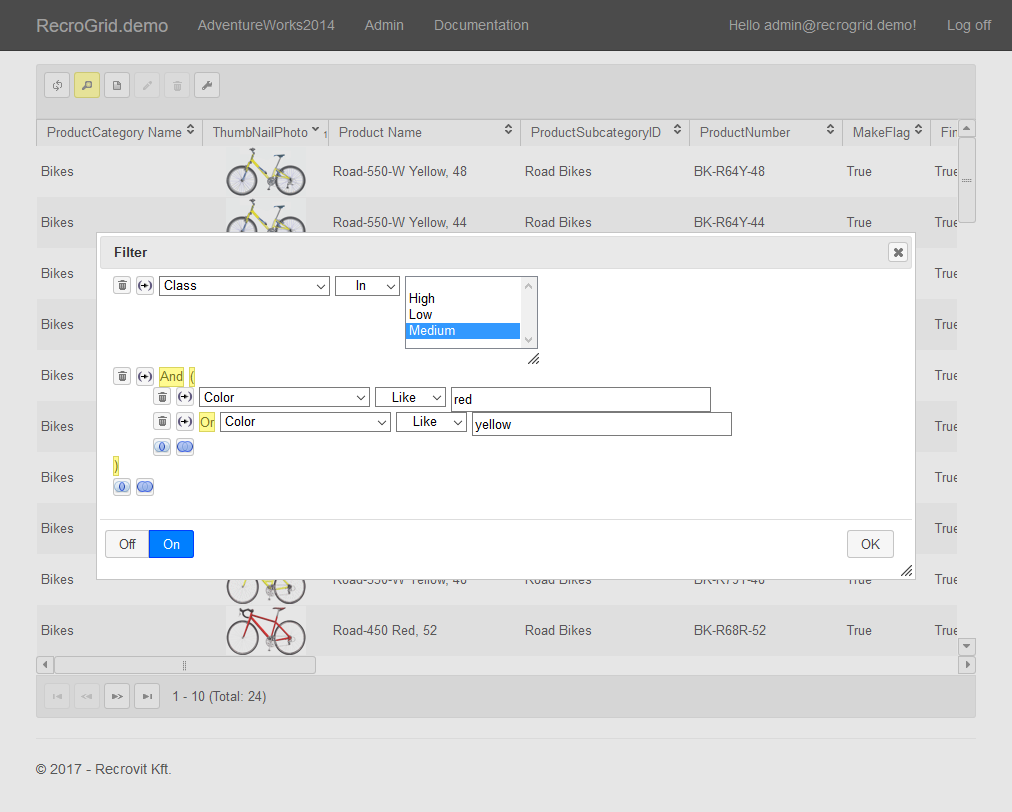Toggle the yellow And logical operator
The width and height of the screenshot is (1012, 812).
[171, 376]
